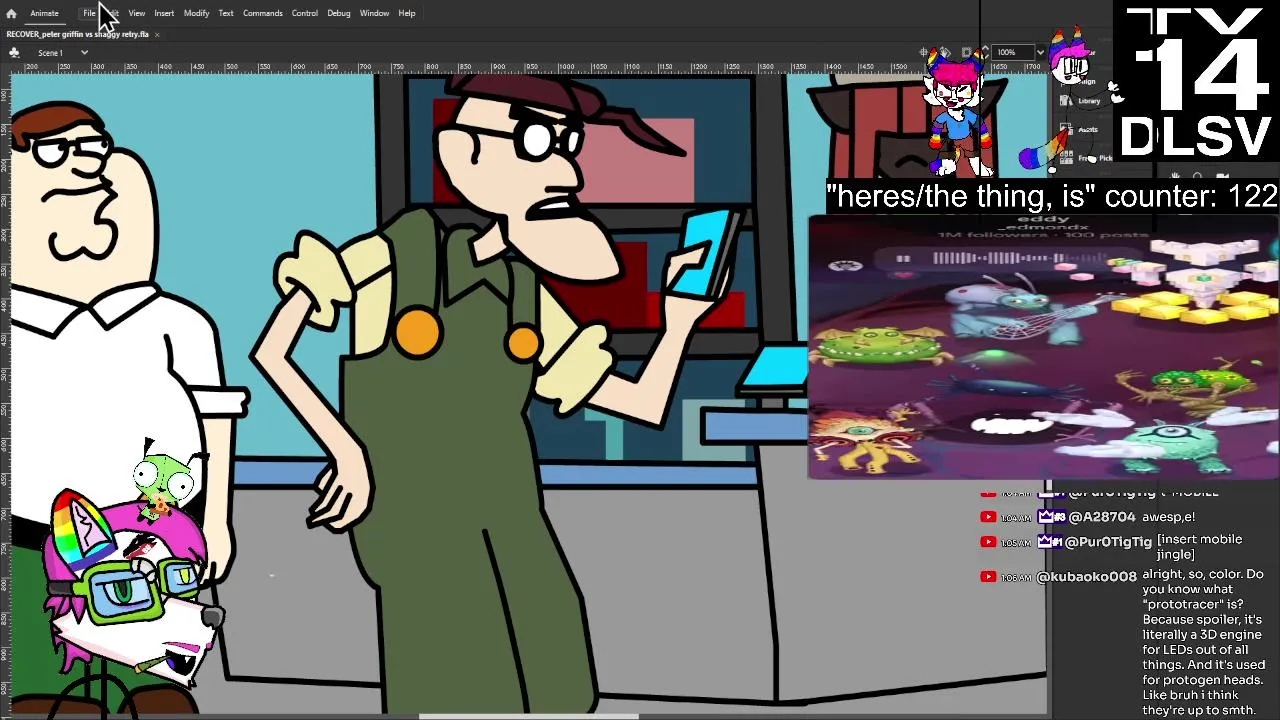Select the RECOVER_peter griffin vs shaggy retry.fla tab
This screenshot has height=720, width=1280.
[78, 34]
